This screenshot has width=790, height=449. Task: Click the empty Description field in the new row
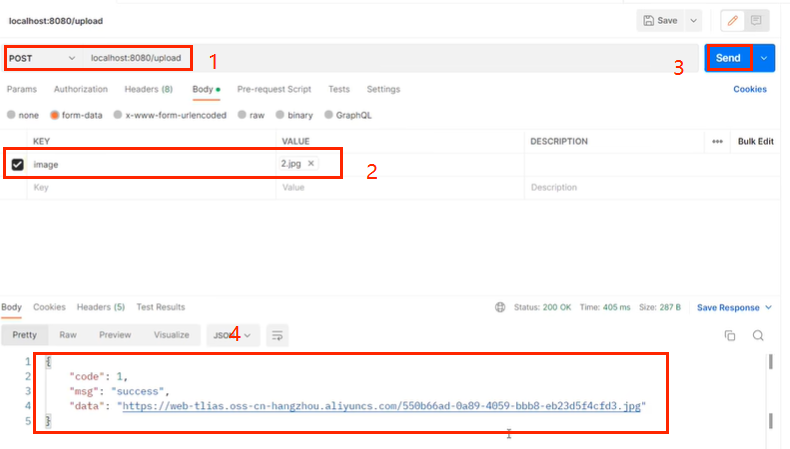pos(652,187)
